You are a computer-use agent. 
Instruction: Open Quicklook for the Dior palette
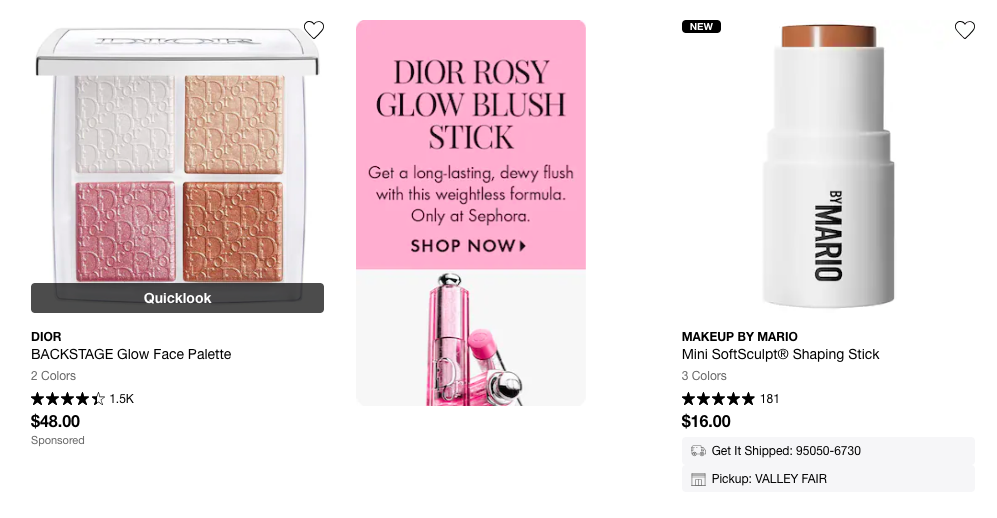[177, 298]
